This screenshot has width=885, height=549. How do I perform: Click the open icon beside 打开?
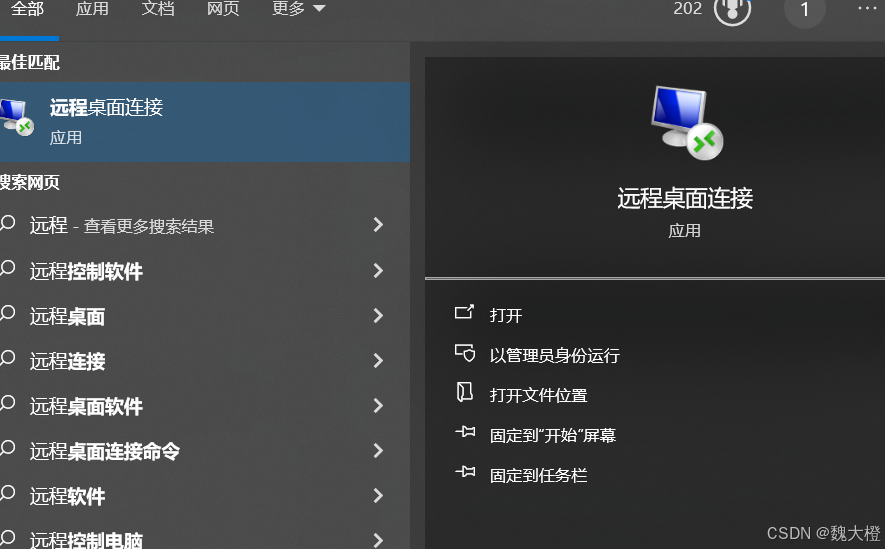(464, 311)
